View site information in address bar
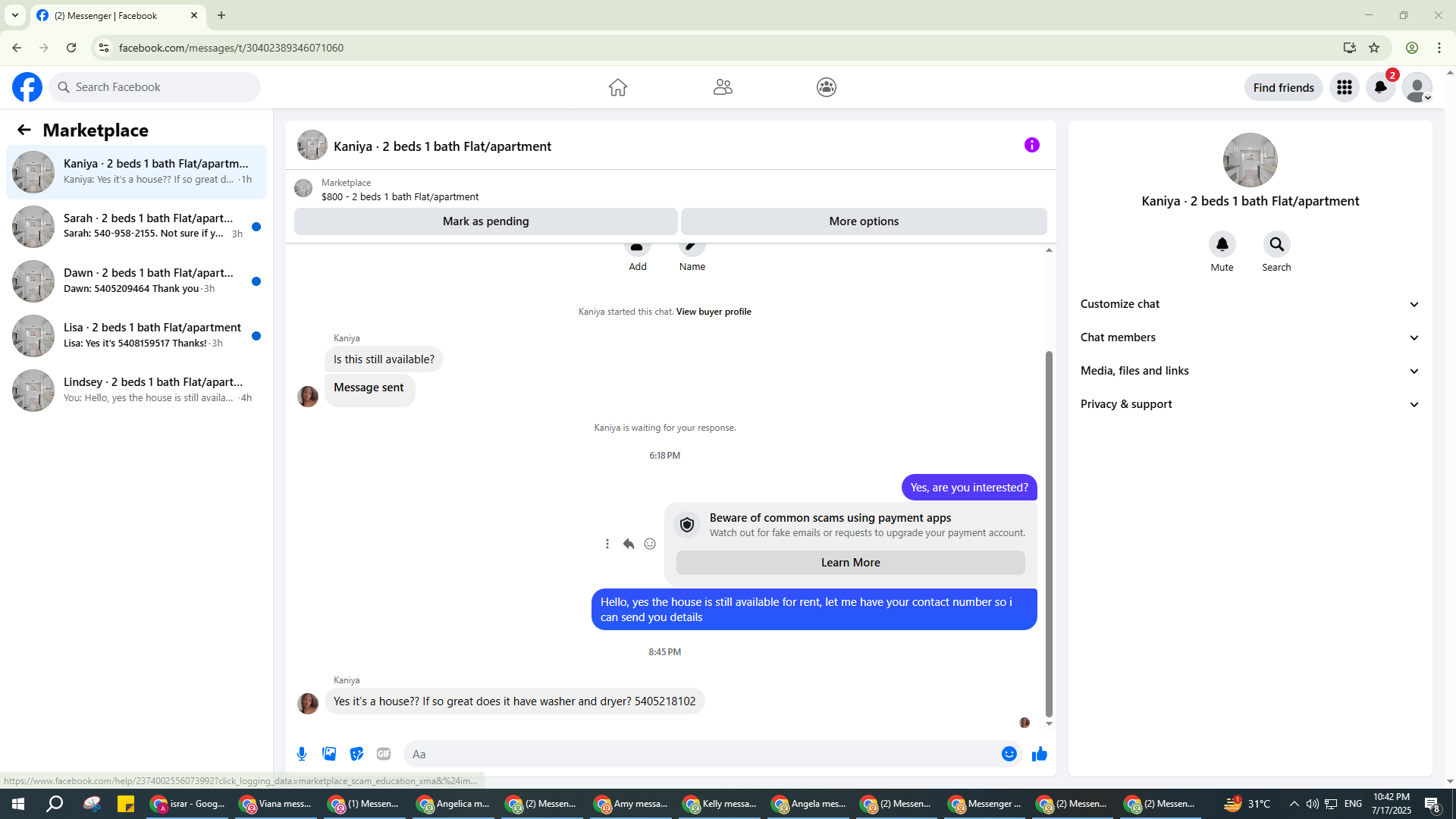Viewport: 1456px width, 819px height. pos(104,48)
